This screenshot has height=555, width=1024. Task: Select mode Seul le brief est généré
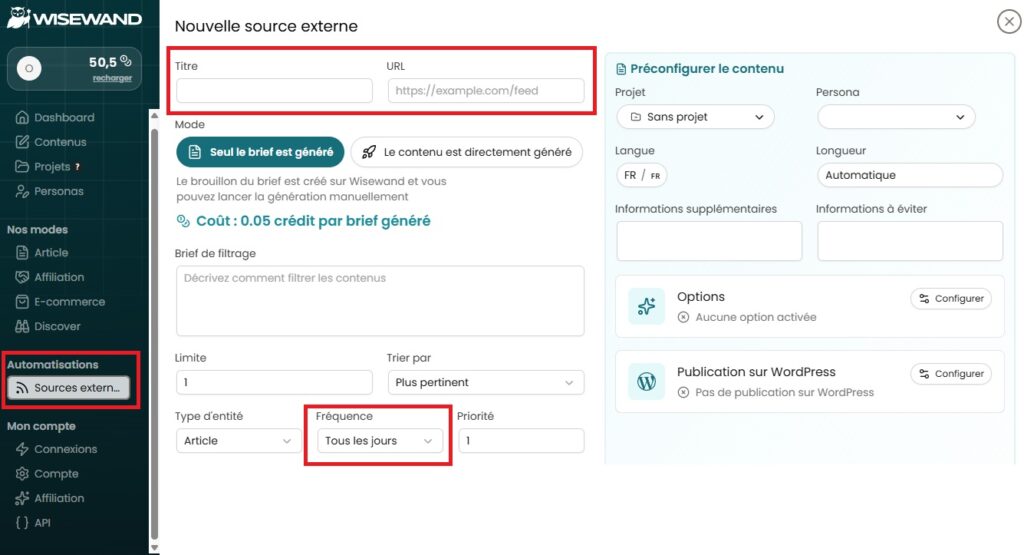pos(260,152)
